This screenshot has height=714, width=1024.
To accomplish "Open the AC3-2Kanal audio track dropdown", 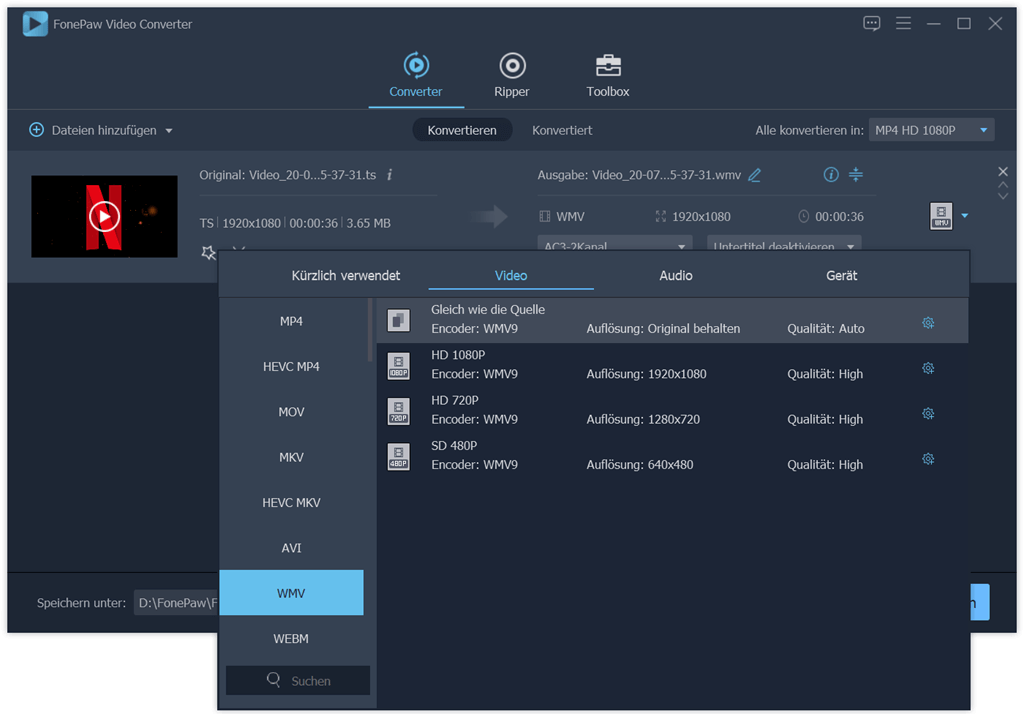I will coord(614,244).
